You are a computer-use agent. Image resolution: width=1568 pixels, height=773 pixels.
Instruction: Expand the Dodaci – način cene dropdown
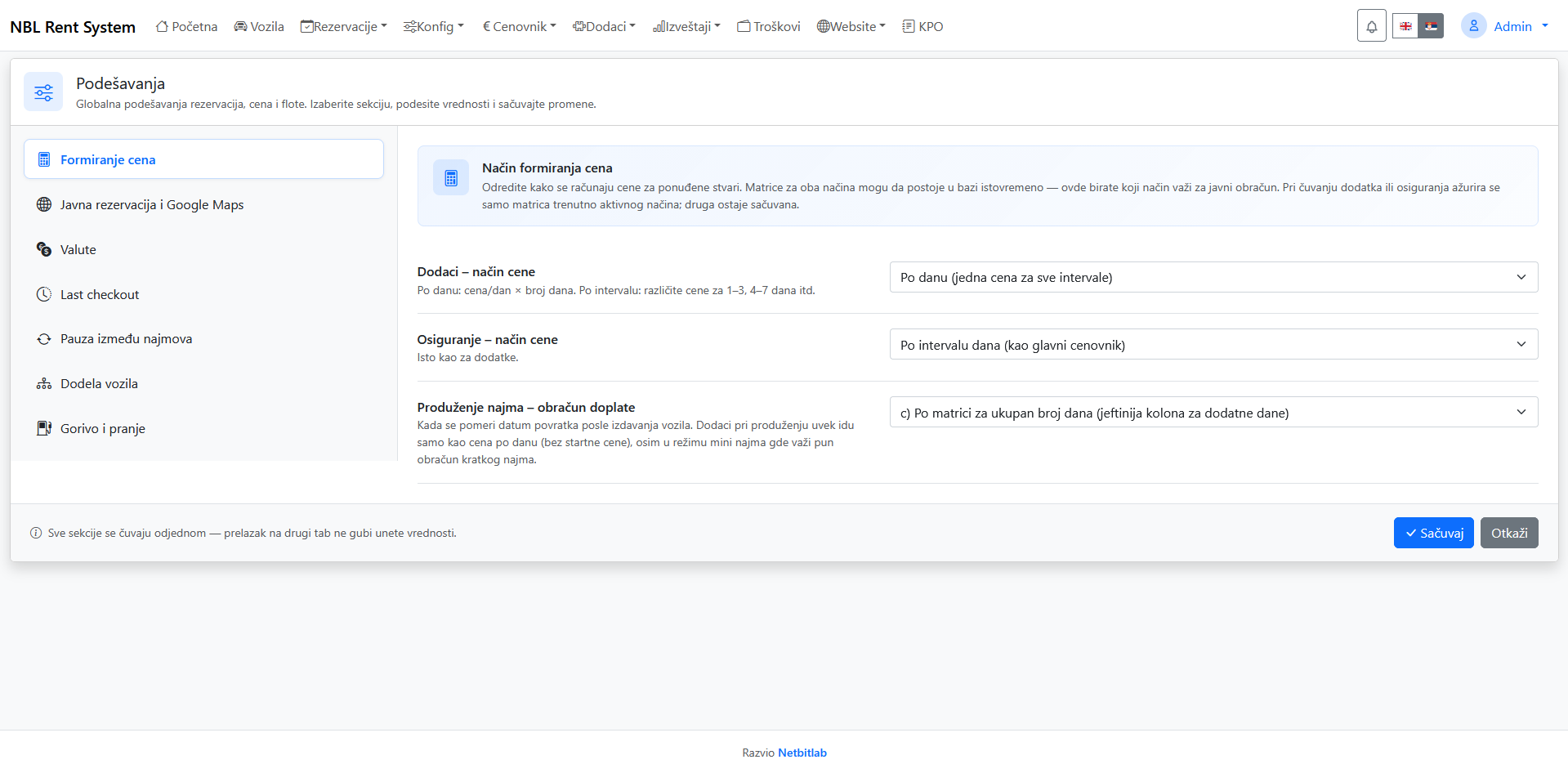click(x=1213, y=277)
